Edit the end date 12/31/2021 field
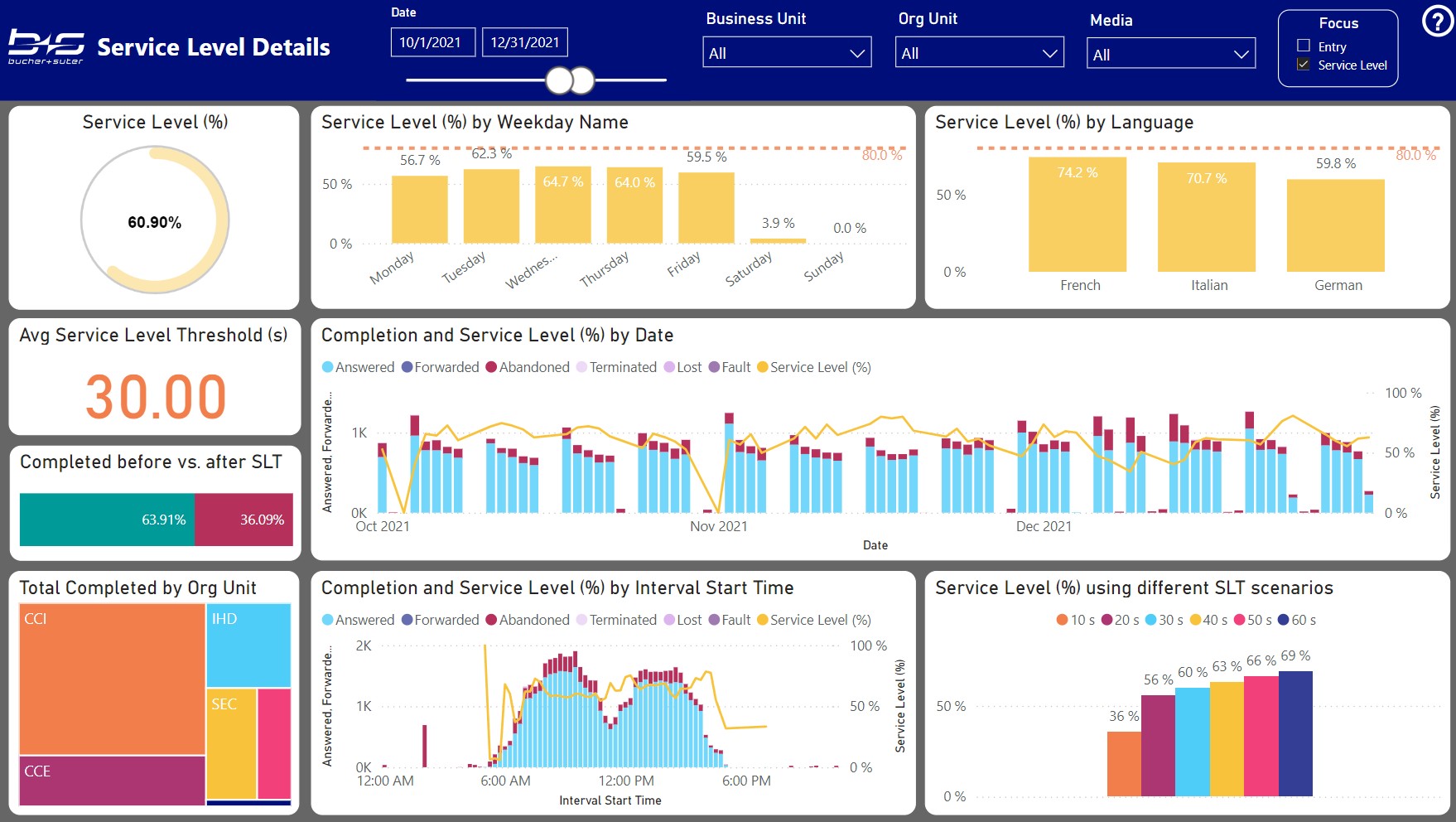Image resolution: width=1456 pixels, height=822 pixels. [x=525, y=42]
